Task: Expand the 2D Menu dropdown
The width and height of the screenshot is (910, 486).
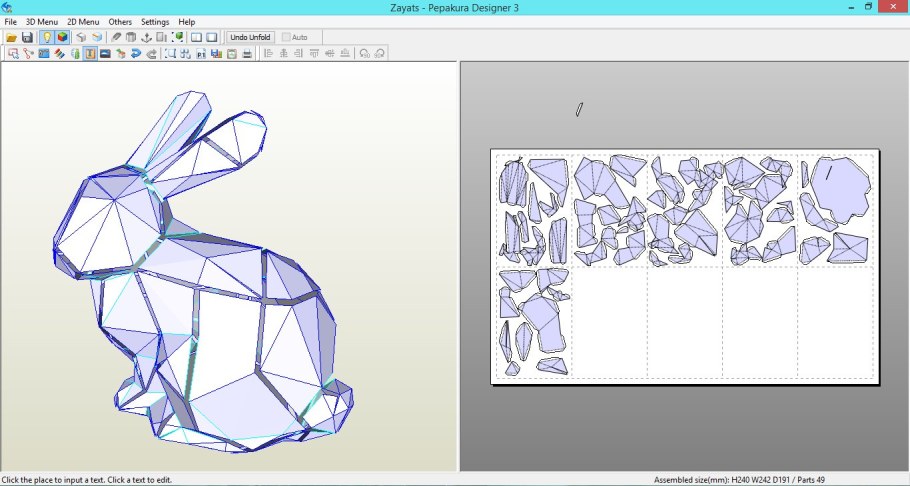Action: point(83,21)
